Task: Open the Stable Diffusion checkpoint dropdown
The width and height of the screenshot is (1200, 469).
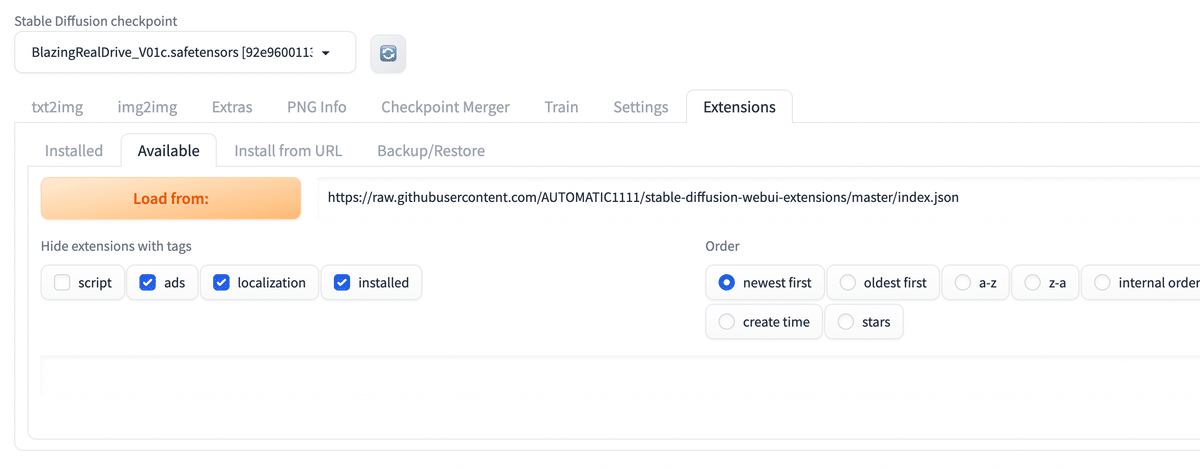Action: click(x=185, y=52)
